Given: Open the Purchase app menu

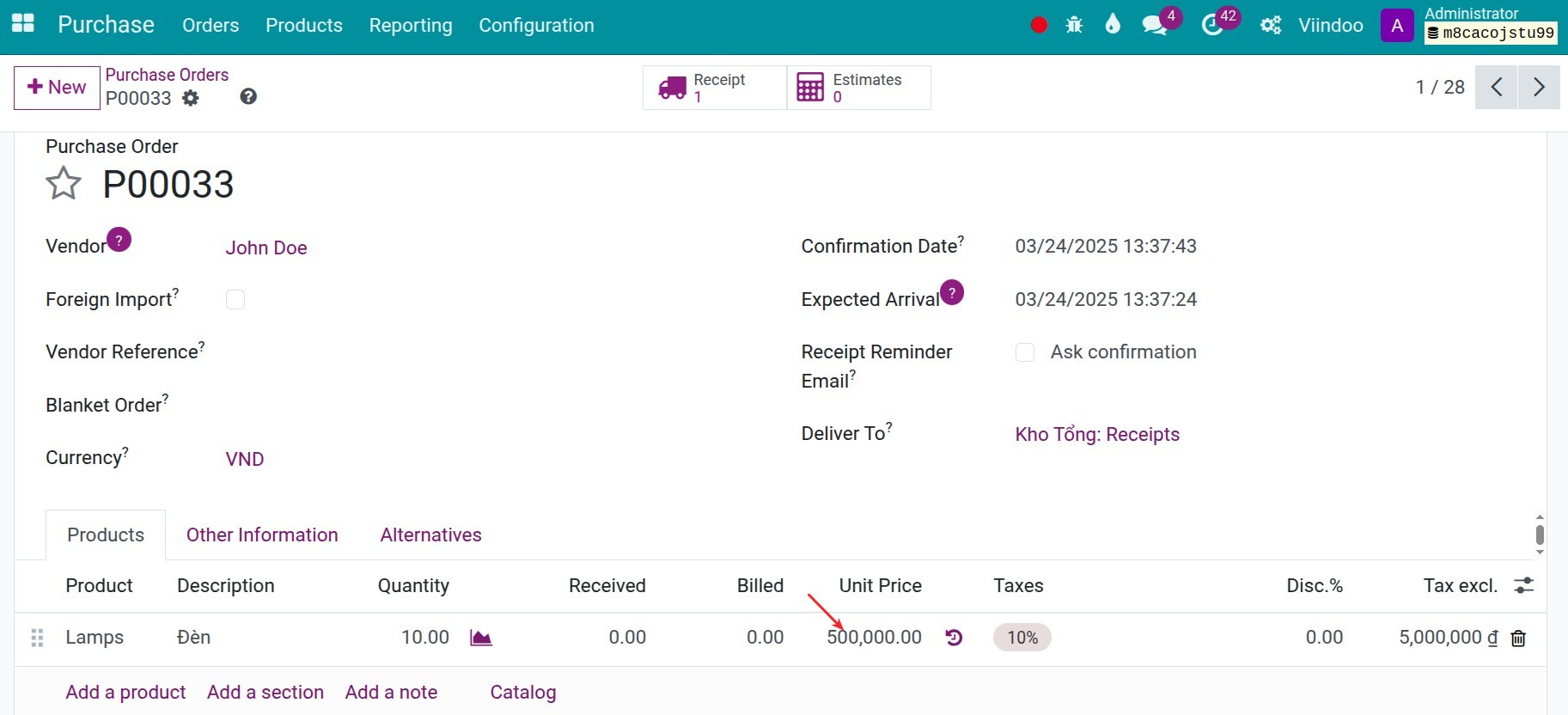Looking at the screenshot, I should coord(106,25).
